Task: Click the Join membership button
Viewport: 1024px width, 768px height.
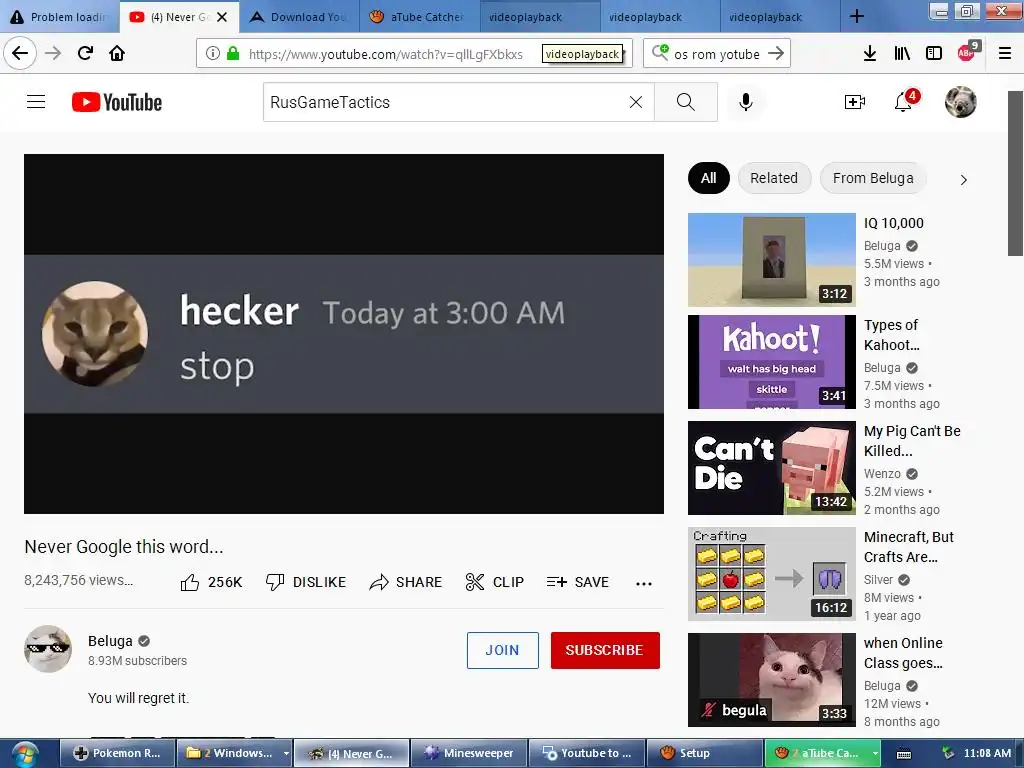Action: [502, 650]
